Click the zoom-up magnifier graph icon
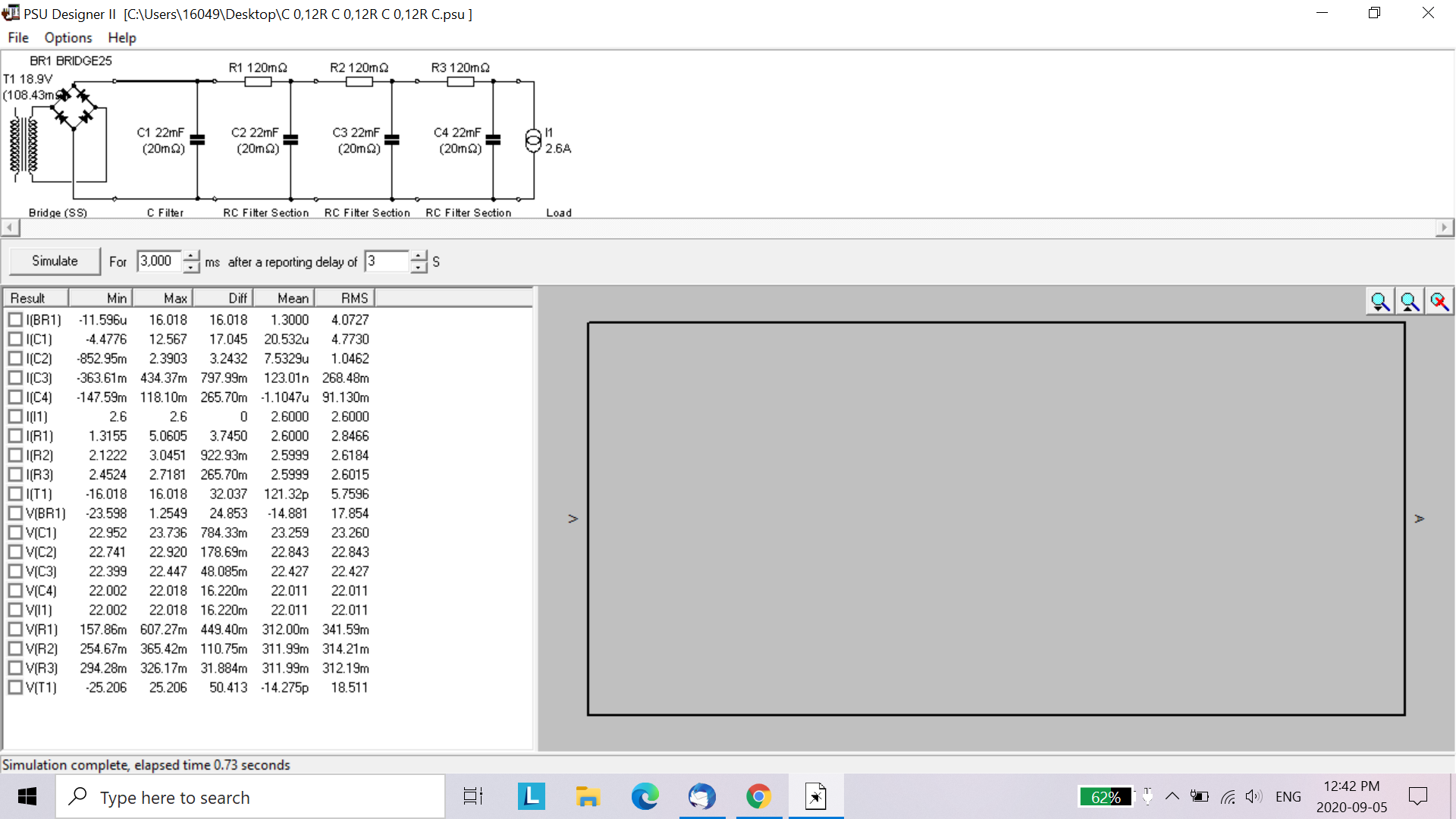 tap(1410, 302)
